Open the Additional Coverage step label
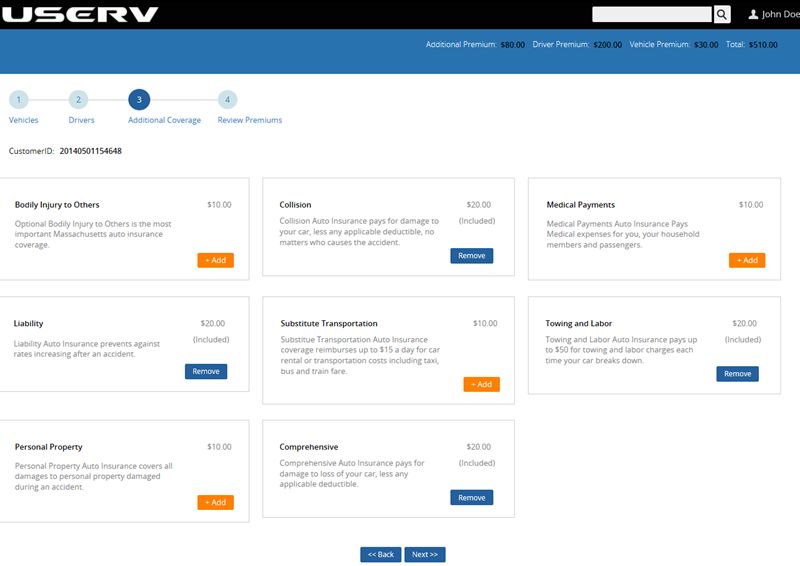This screenshot has width=800, height=566. 164,120
